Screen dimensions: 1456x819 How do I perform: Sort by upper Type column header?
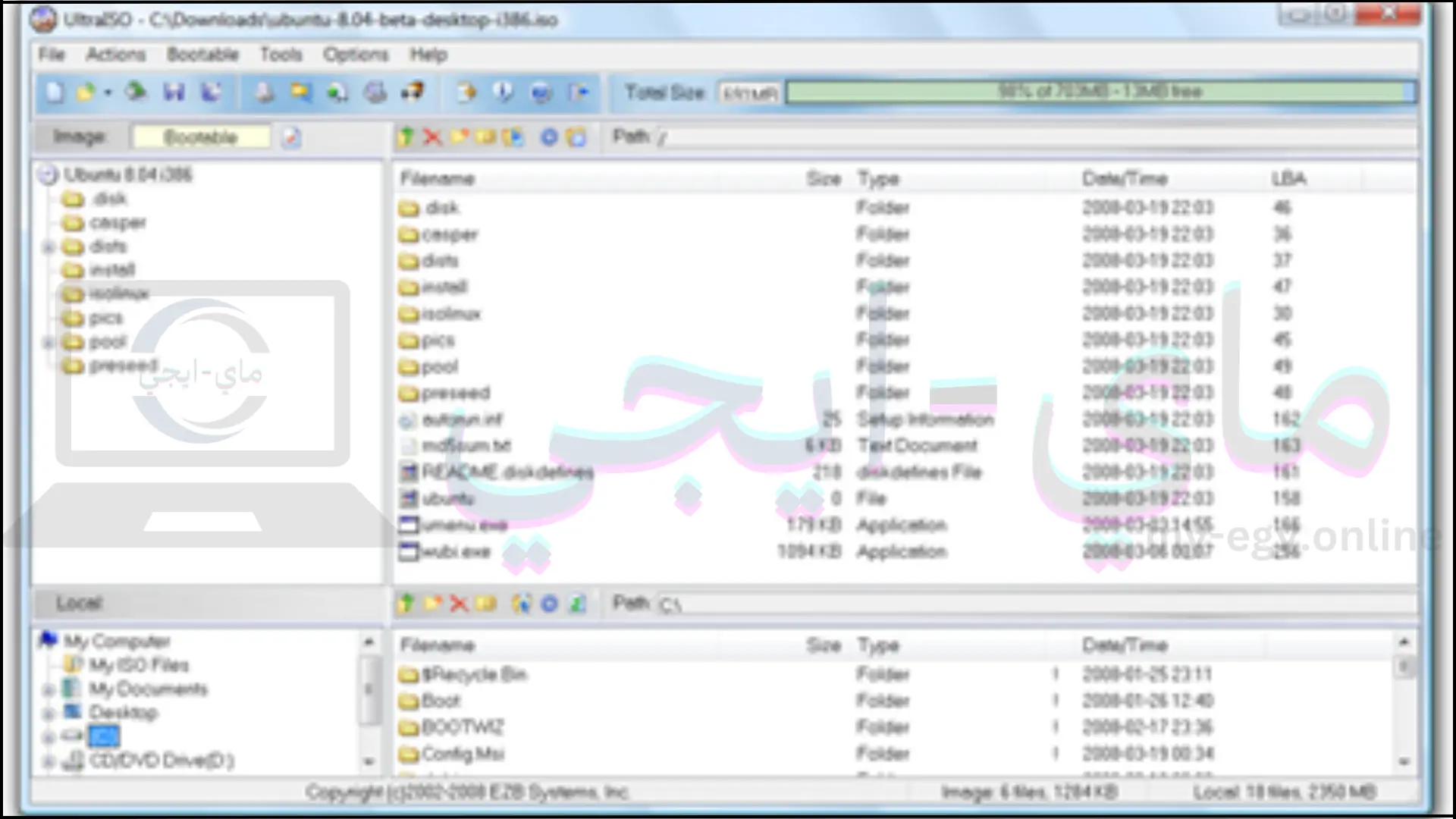[878, 179]
